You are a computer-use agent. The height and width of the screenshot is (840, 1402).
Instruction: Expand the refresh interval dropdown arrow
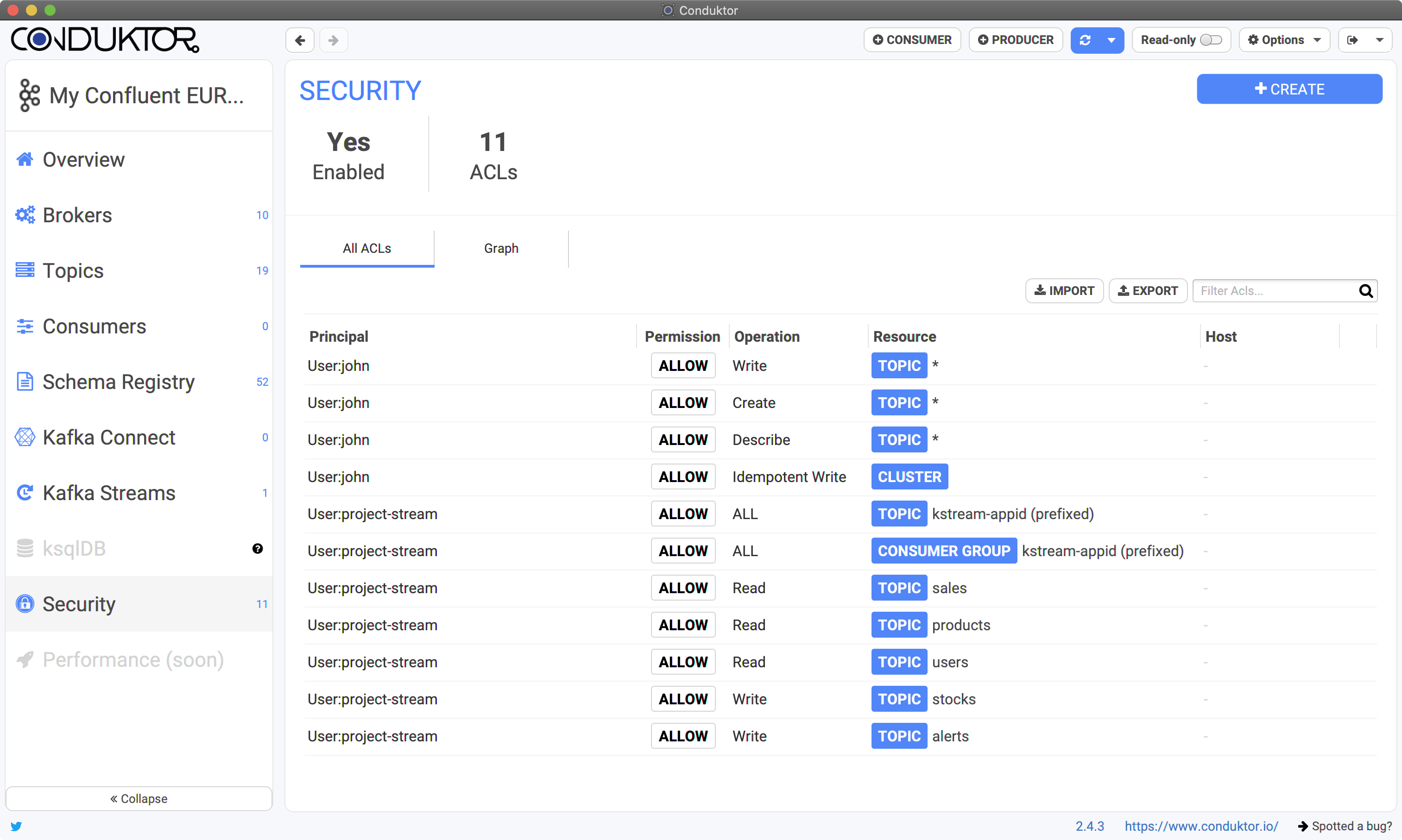(1111, 40)
